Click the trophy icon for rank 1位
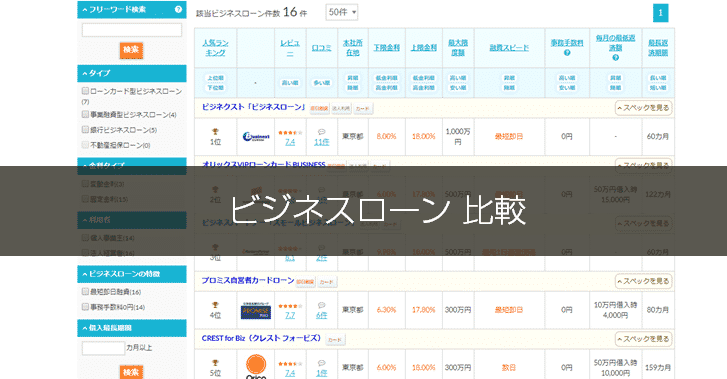Image resolution: width=727 pixels, height=379 pixels. 215,132
